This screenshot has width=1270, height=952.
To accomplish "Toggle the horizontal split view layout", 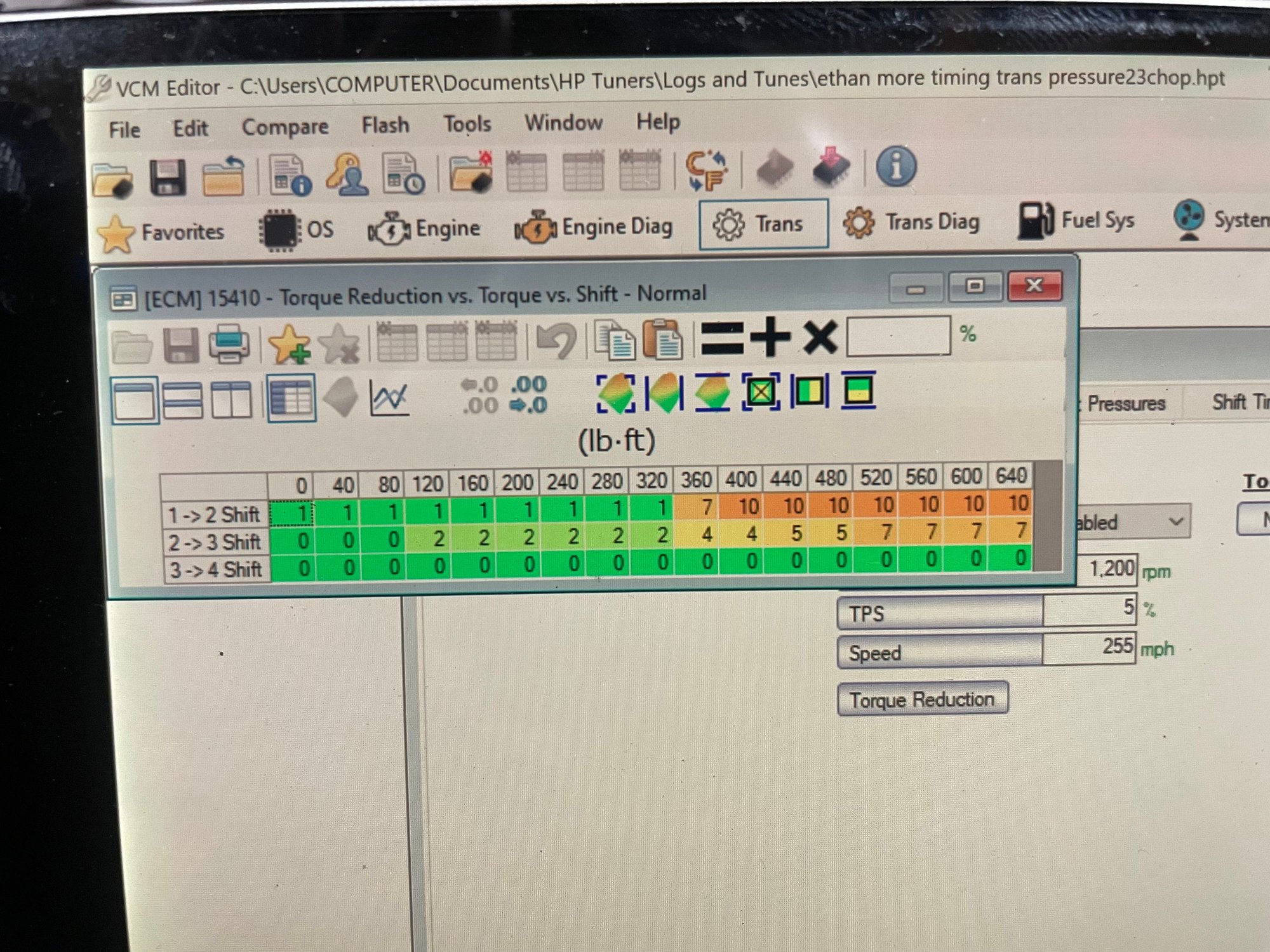I will click(183, 400).
